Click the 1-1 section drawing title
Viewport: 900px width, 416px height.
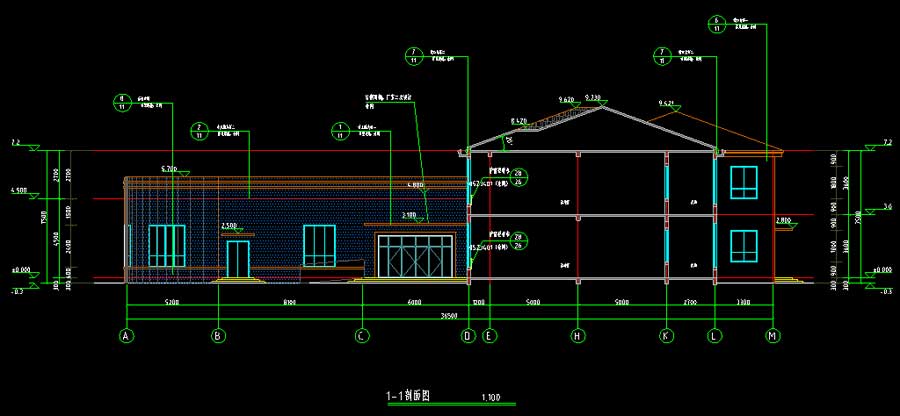(x=407, y=396)
